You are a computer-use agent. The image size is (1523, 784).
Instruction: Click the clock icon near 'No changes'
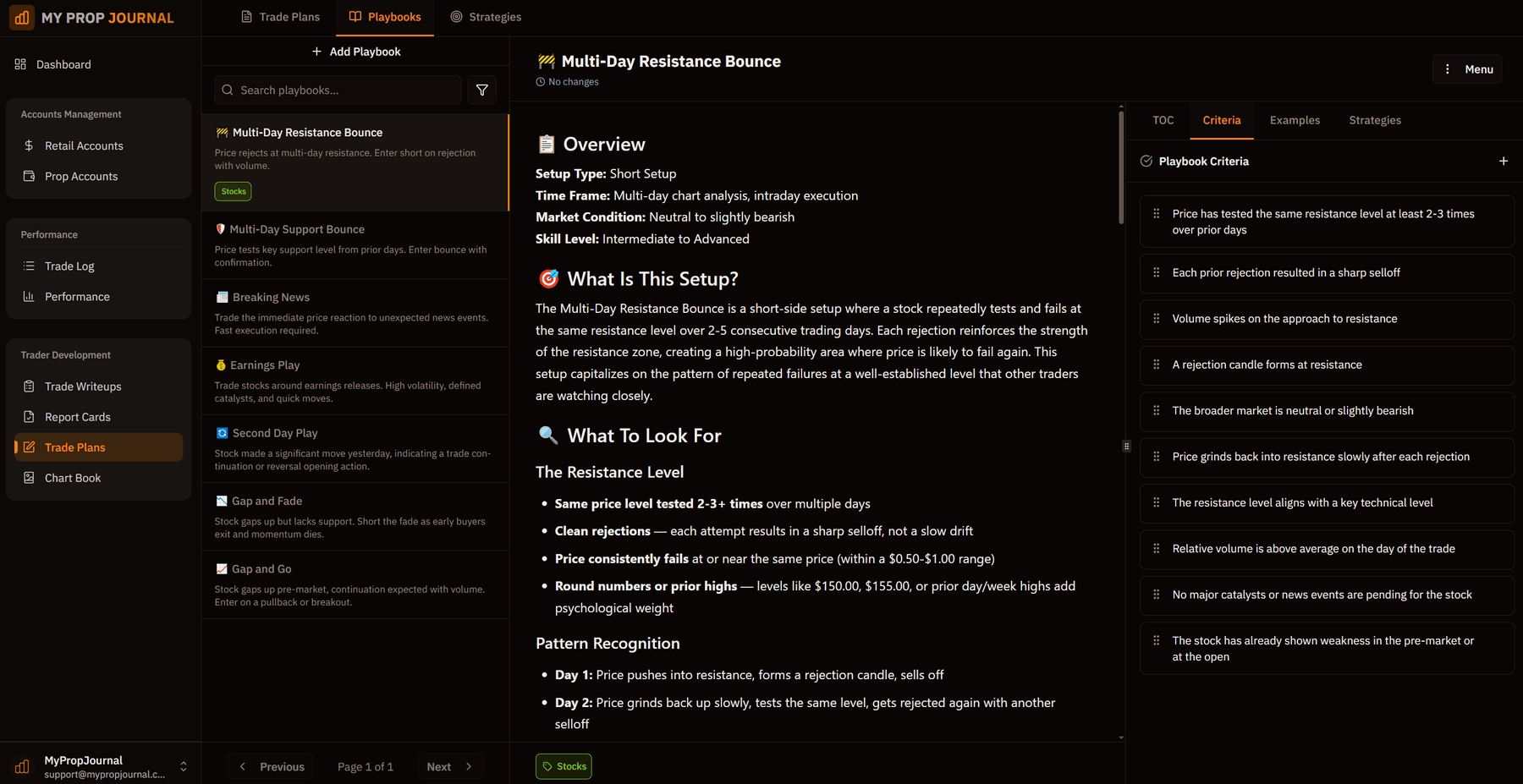540,81
